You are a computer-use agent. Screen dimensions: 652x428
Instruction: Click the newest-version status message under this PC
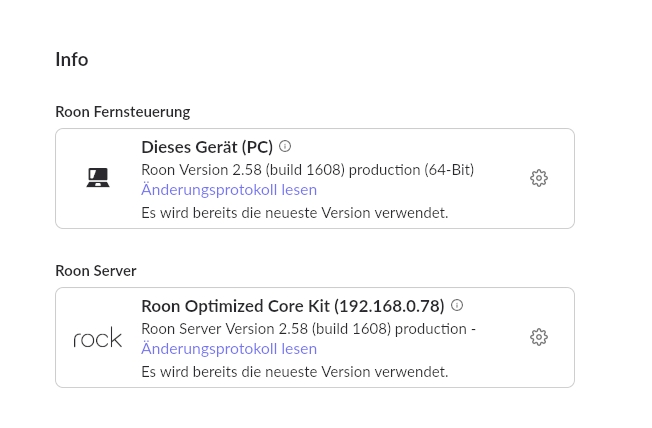coord(294,212)
